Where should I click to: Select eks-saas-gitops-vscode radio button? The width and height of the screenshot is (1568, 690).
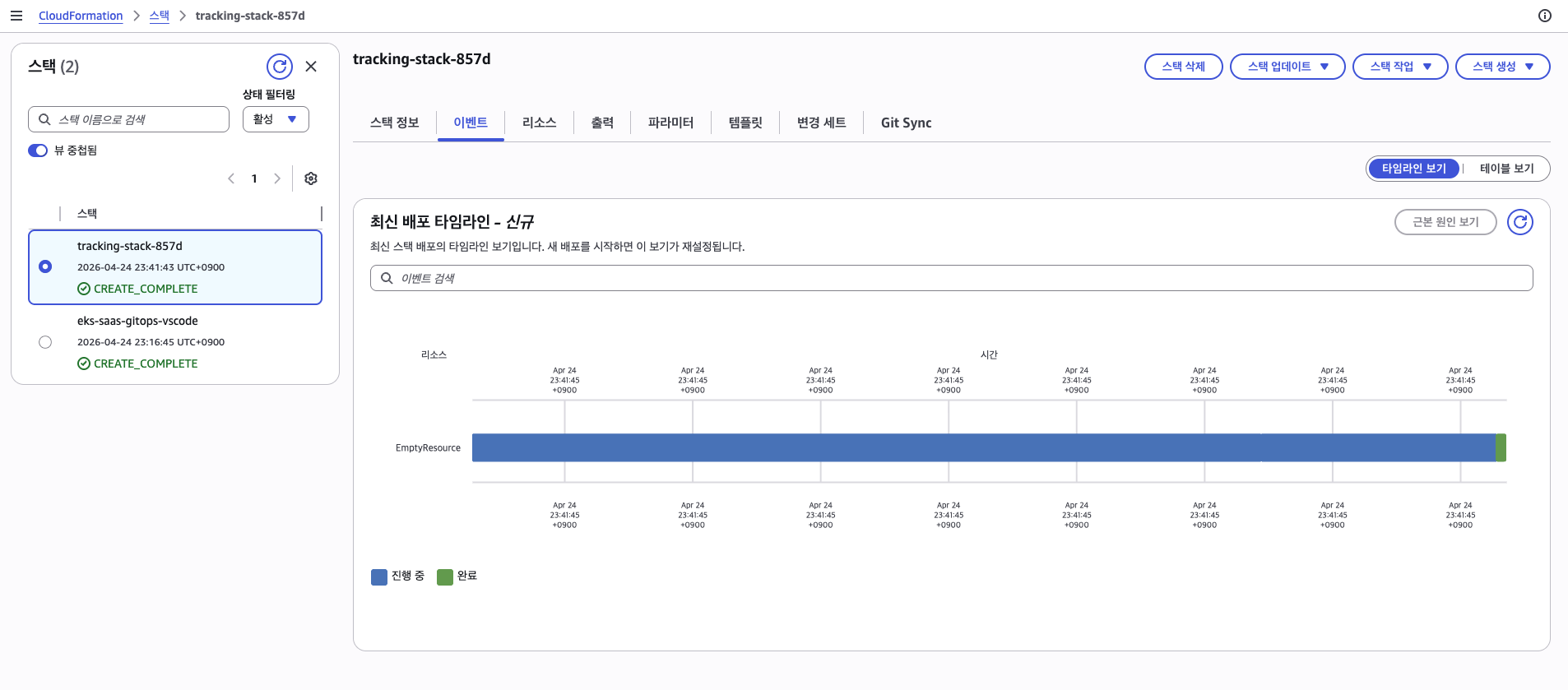click(x=45, y=342)
